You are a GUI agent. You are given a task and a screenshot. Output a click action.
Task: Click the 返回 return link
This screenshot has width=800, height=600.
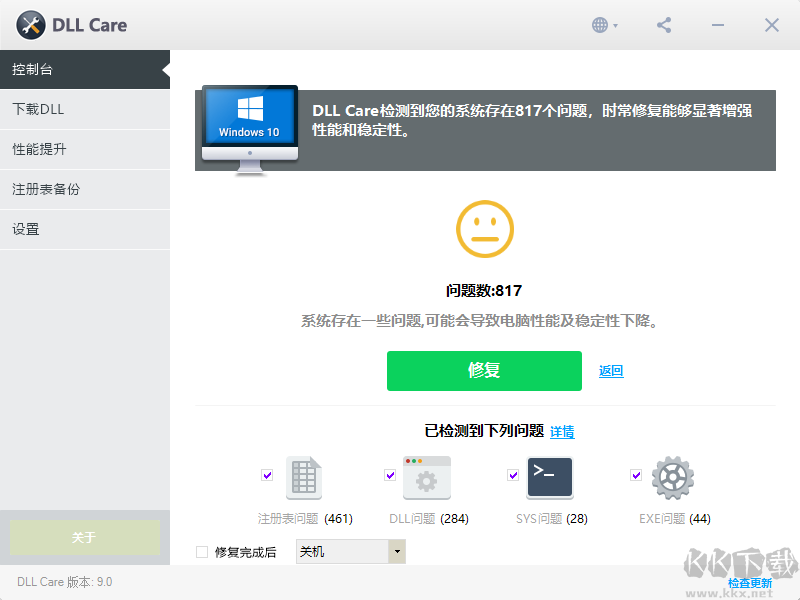click(x=611, y=371)
